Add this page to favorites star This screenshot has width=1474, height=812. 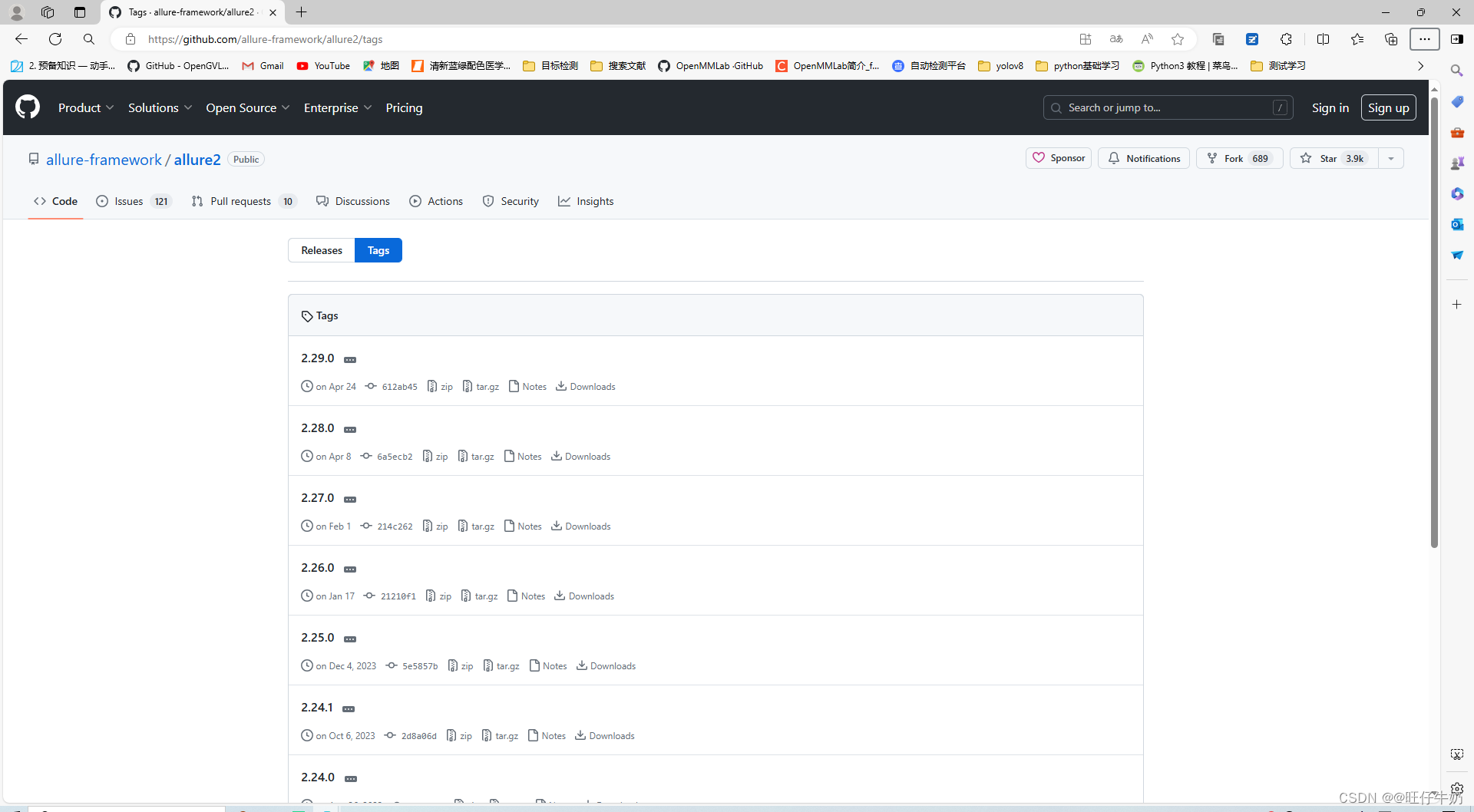[1178, 39]
